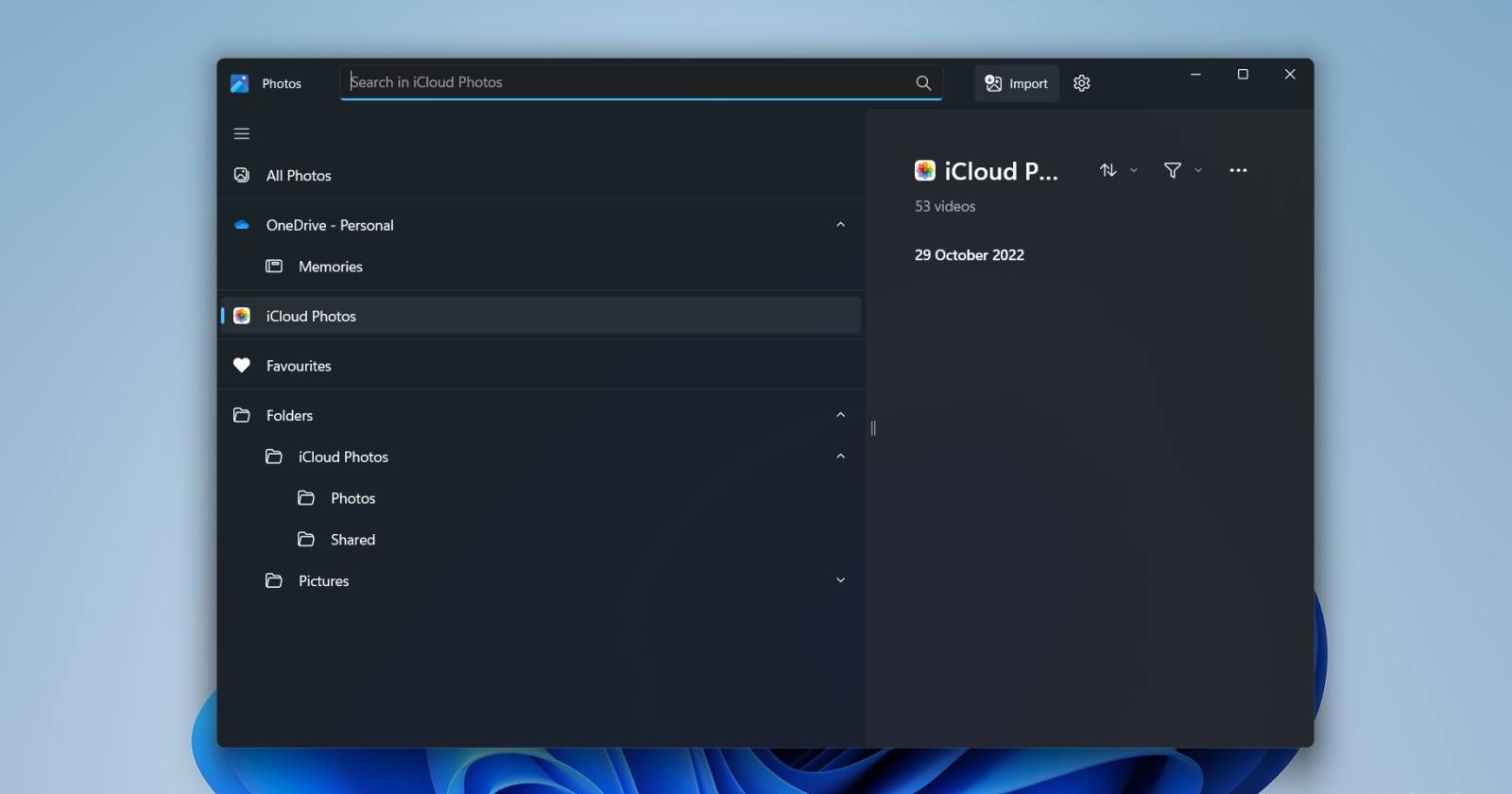
Task: Click the iCloud P... gallery title
Action: point(1002,171)
